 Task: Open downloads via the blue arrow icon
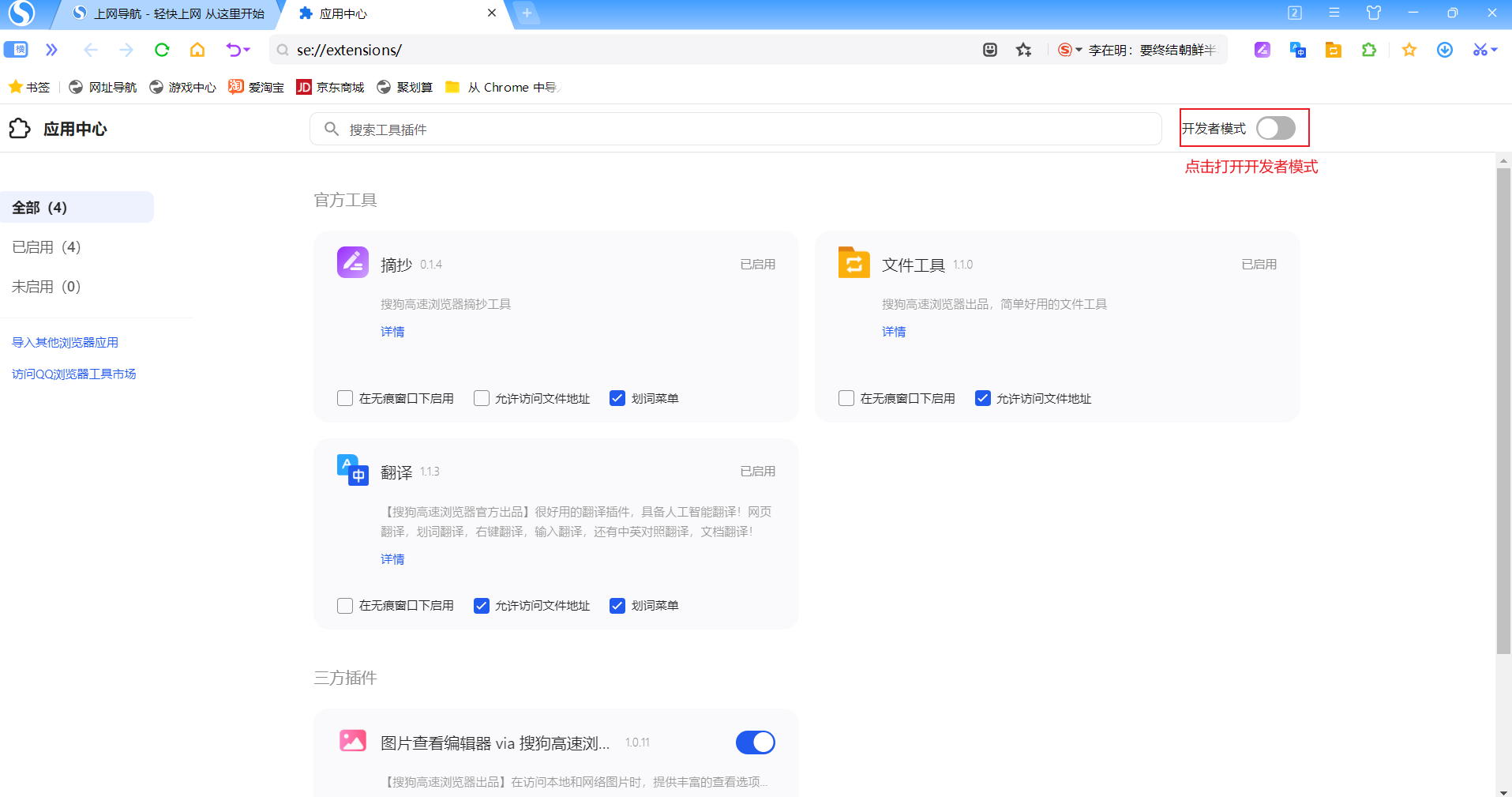coord(1445,50)
